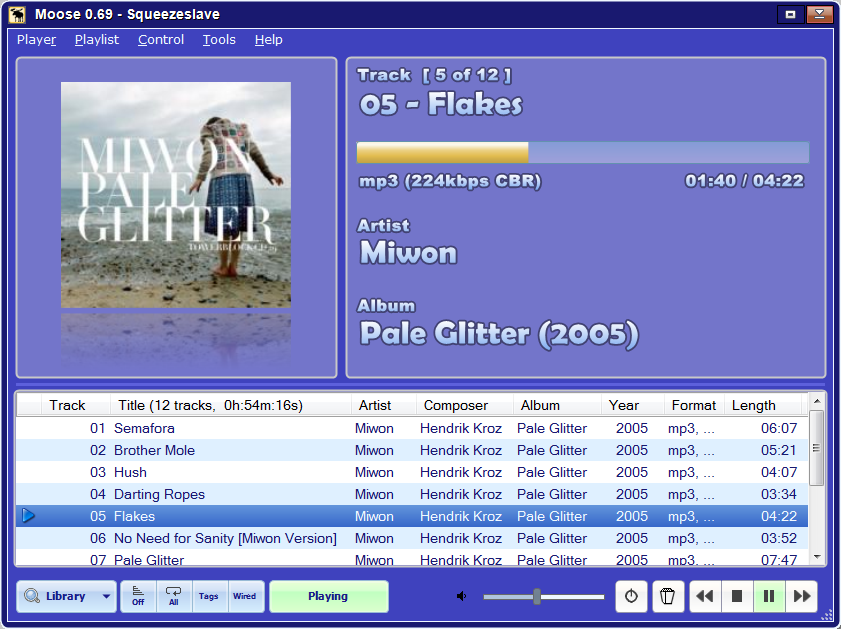Viewport: 841px width, 629px height.
Task: Sort by the Composer column header
Action: click(464, 405)
